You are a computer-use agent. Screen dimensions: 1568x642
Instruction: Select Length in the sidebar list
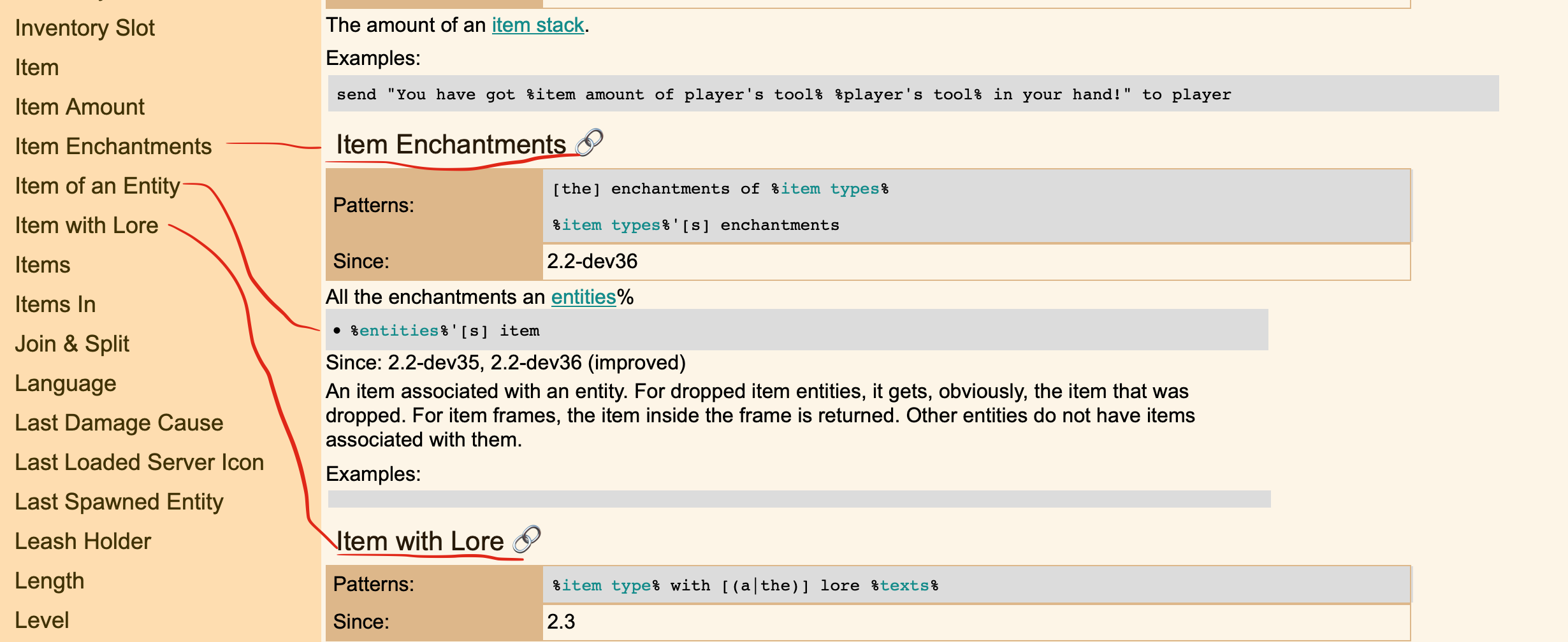(x=50, y=581)
